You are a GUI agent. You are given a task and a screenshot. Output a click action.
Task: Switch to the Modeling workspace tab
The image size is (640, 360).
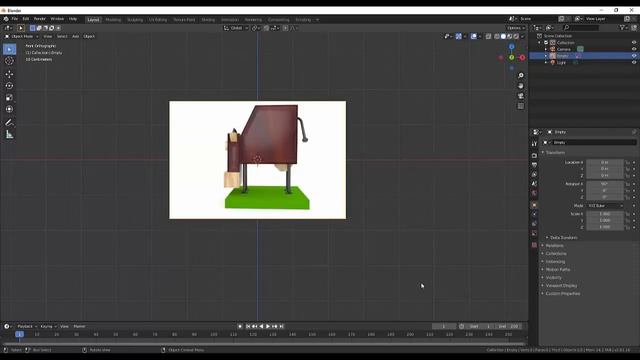(x=113, y=20)
